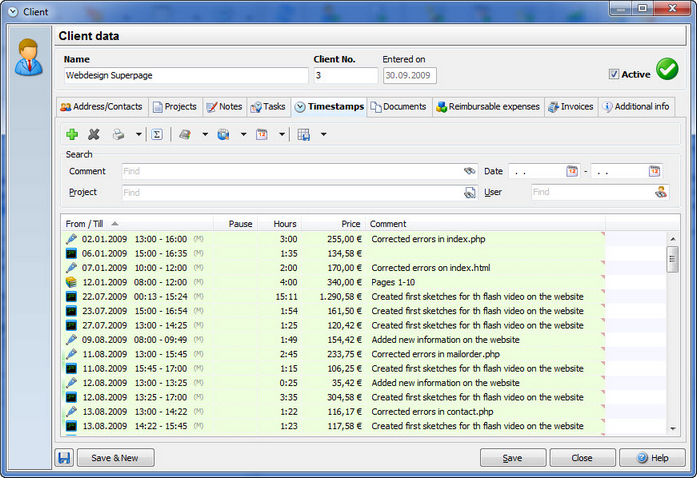The height and width of the screenshot is (478, 697).
Task: Click terminal icon on 22.07.2009 row
Action: coord(71,297)
